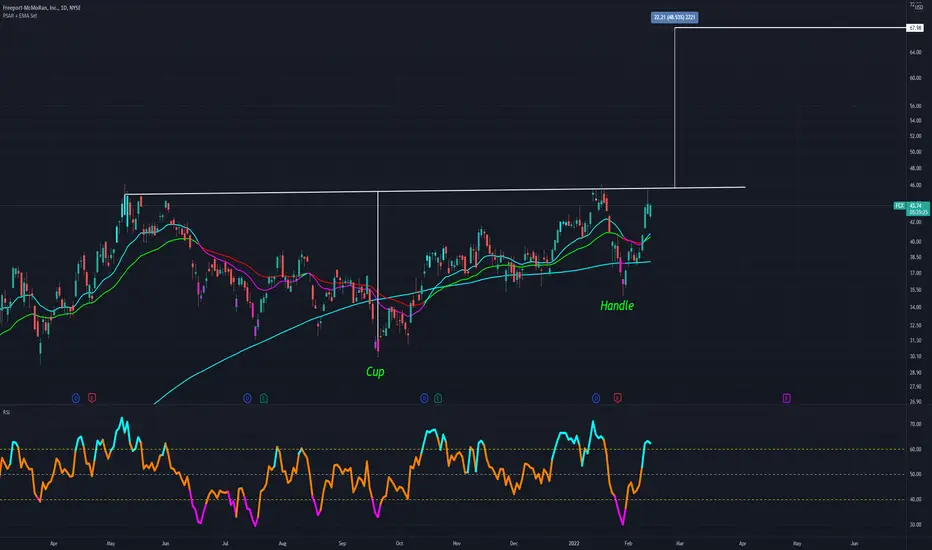Screen dimensions: 932x550
Task: Open the purple upcoming earnings marker
Action: pos(786,398)
